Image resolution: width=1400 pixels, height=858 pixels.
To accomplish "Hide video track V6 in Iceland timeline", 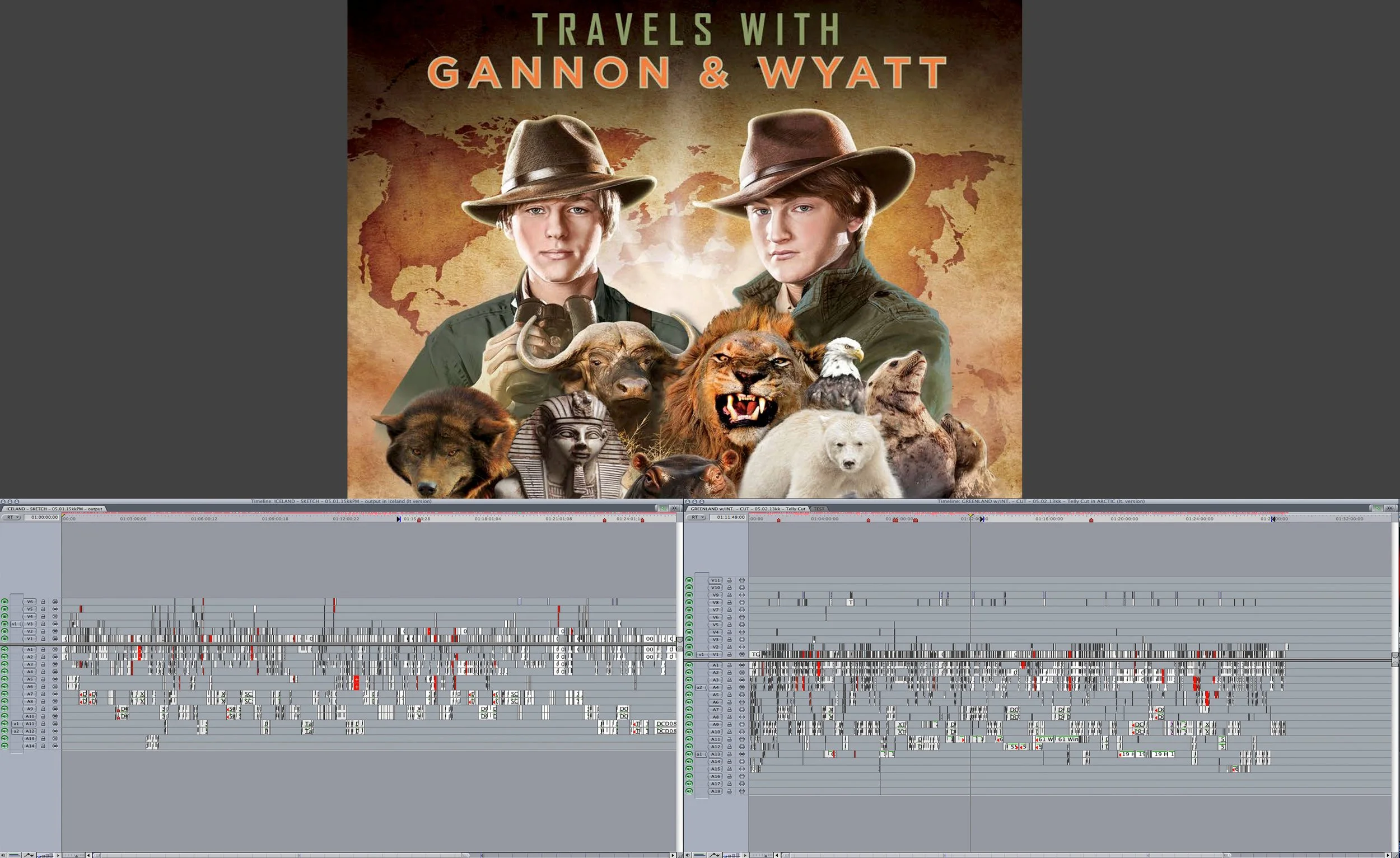I will click(x=4, y=601).
